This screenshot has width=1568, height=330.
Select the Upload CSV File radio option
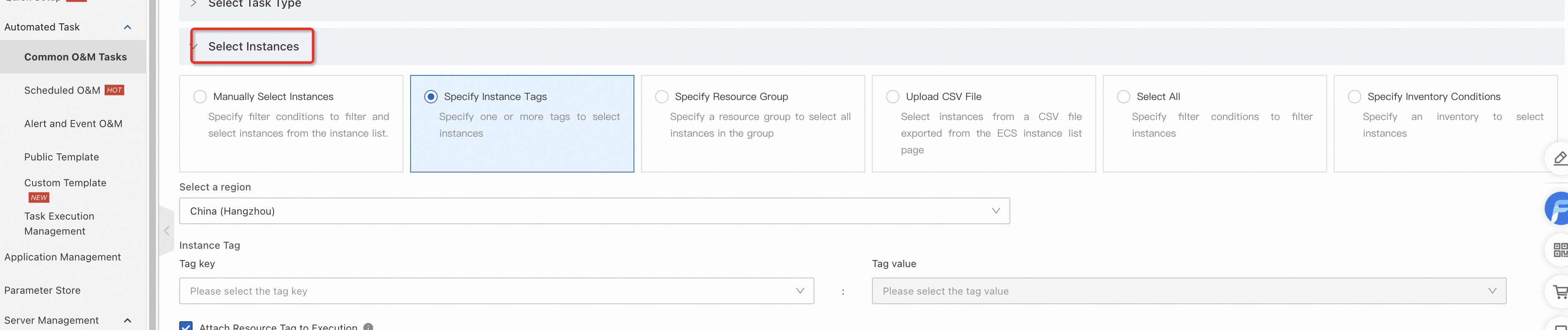coord(892,97)
